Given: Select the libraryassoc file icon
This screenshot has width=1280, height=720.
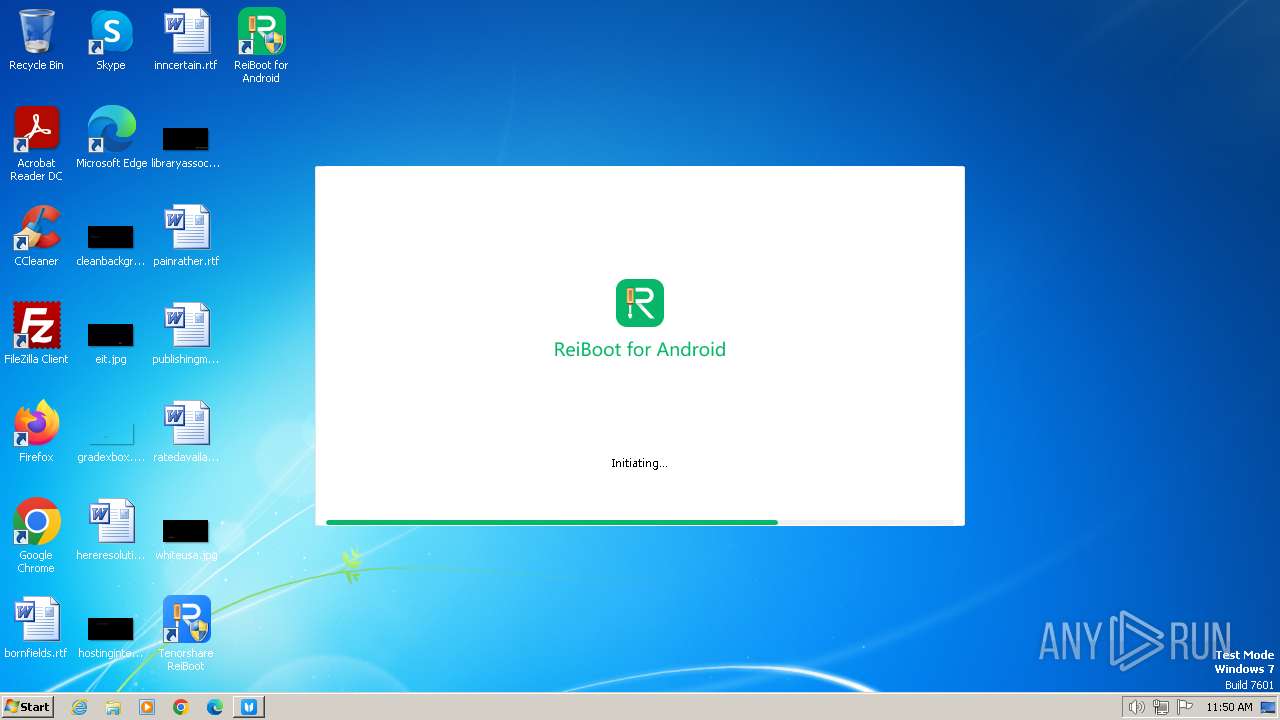Looking at the screenshot, I should [x=186, y=146].
